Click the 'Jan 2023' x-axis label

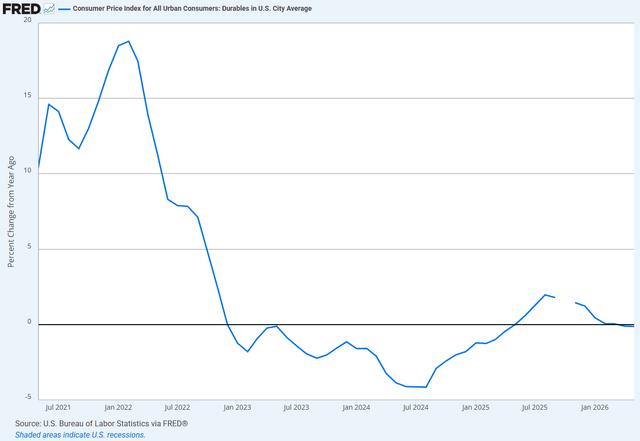point(237,407)
